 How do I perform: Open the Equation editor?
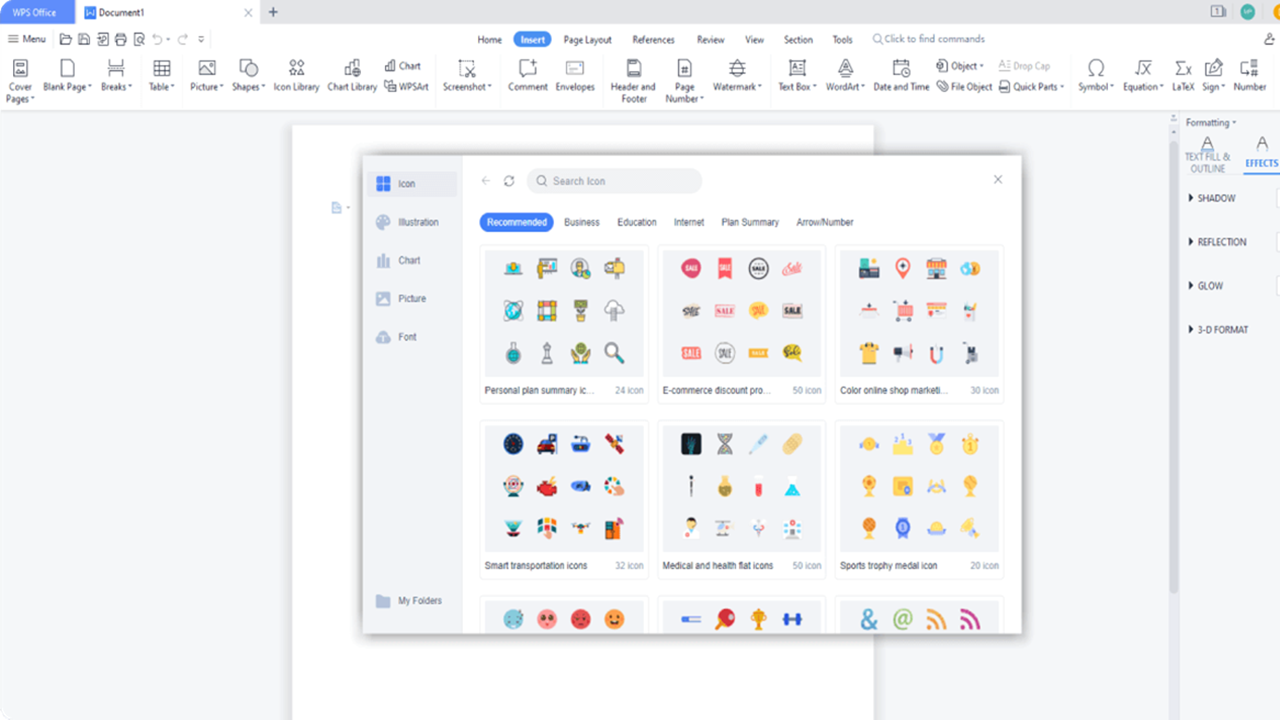[x=1141, y=75]
